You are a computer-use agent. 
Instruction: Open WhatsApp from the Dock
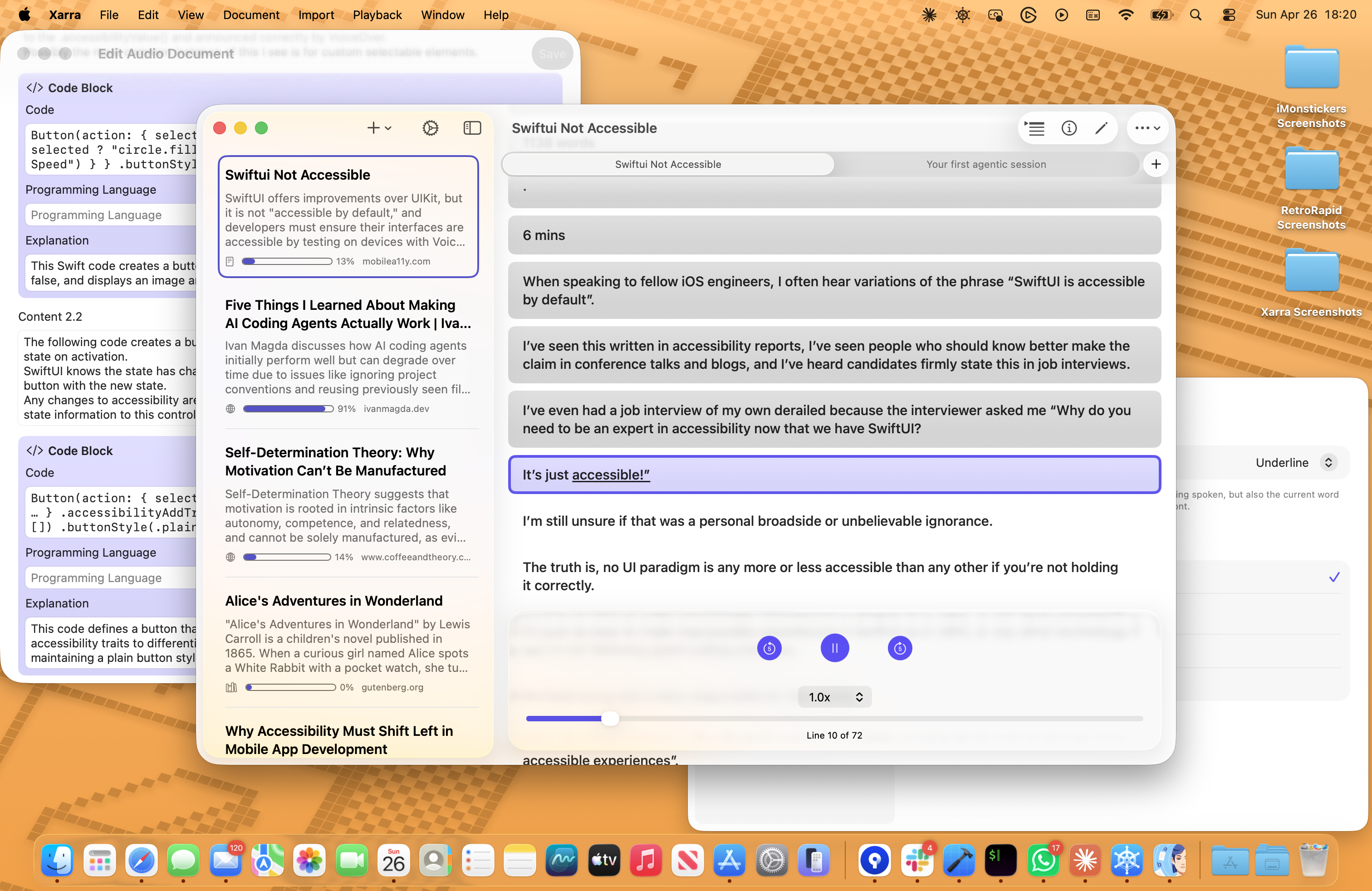click(x=1043, y=861)
